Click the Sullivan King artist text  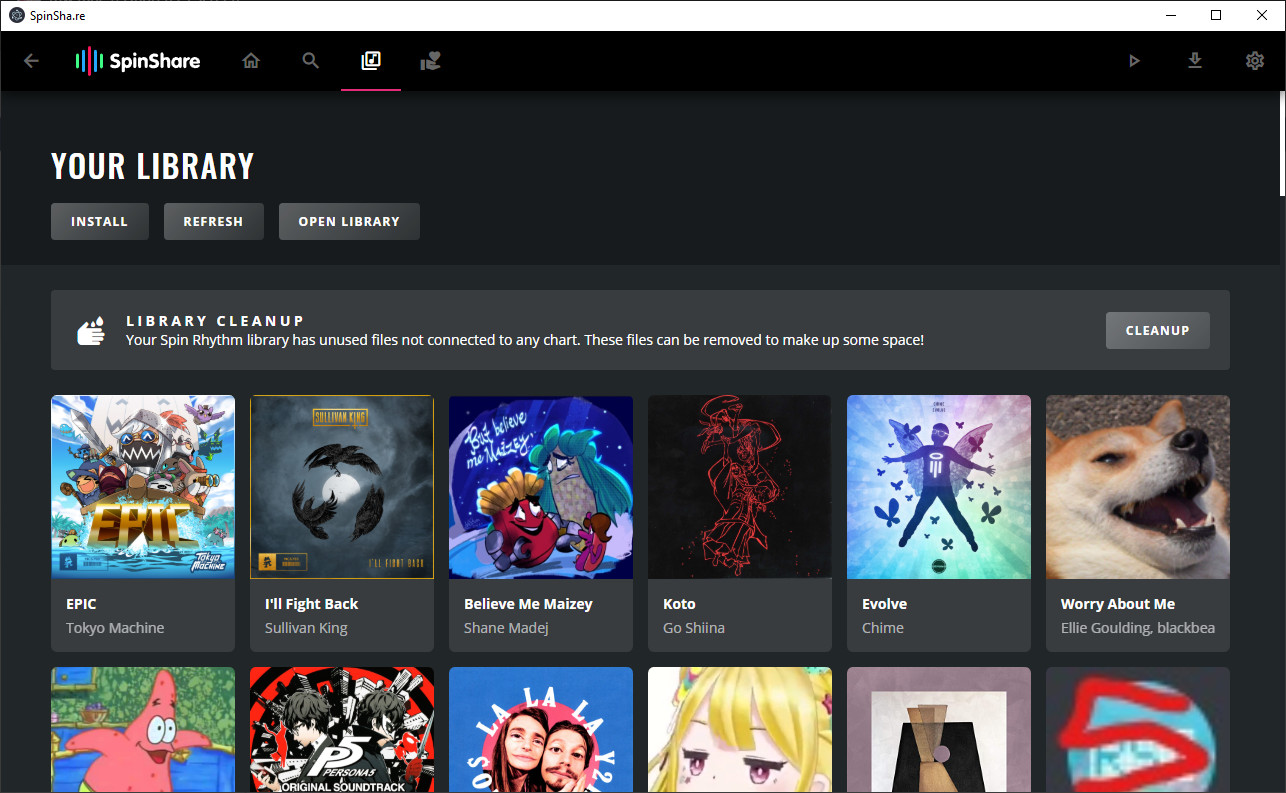(306, 628)
